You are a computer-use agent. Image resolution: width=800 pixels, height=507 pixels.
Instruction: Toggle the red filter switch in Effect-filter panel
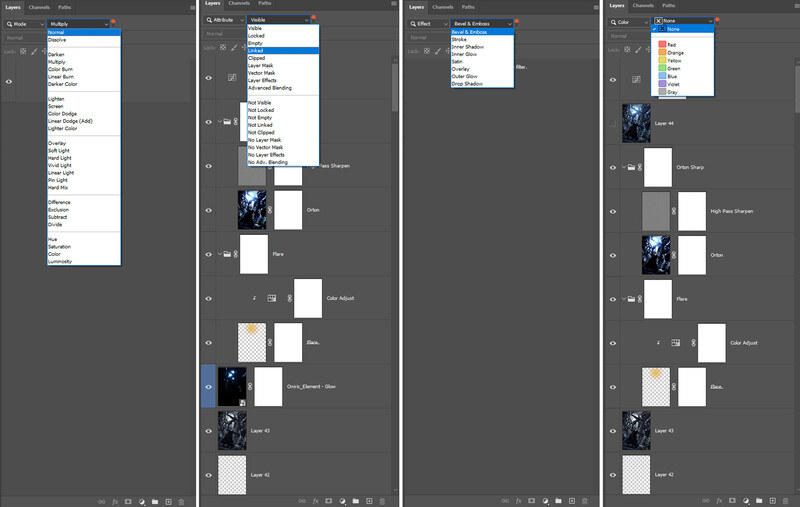click(516, 21)
